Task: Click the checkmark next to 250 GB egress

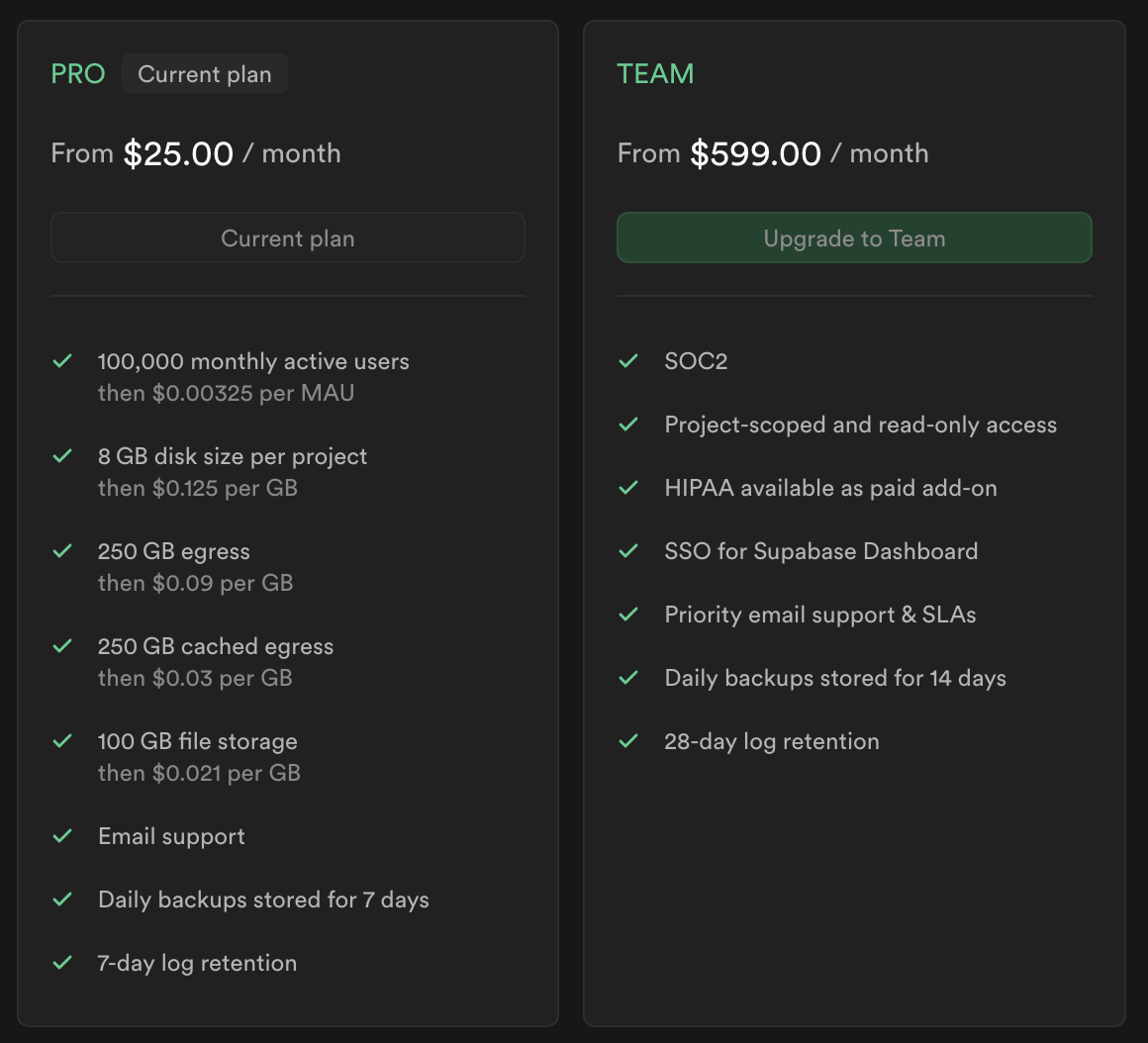Action: pyautogui.click(x=62, y=551)
